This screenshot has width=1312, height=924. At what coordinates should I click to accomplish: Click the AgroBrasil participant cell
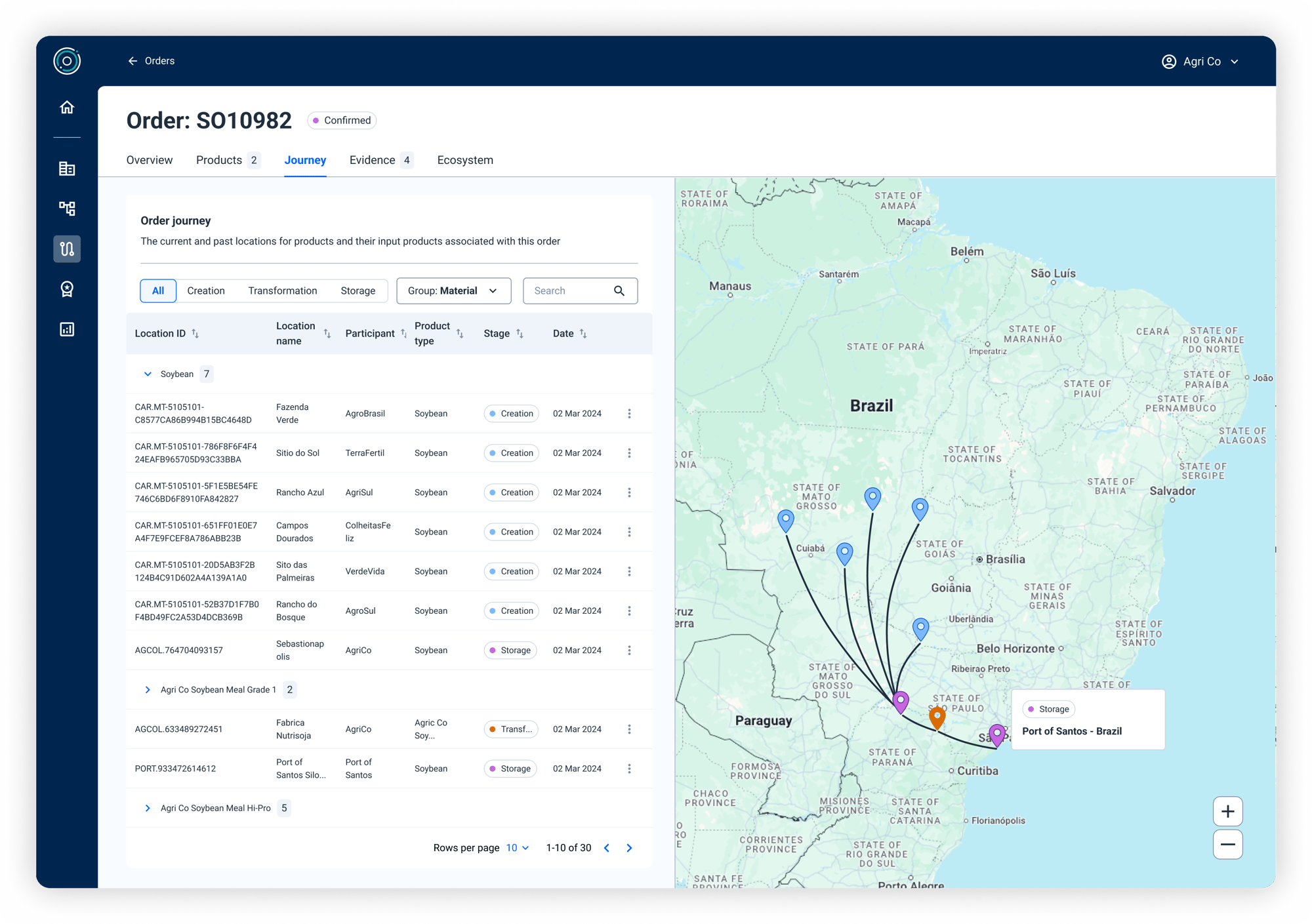tap(365, 414)
